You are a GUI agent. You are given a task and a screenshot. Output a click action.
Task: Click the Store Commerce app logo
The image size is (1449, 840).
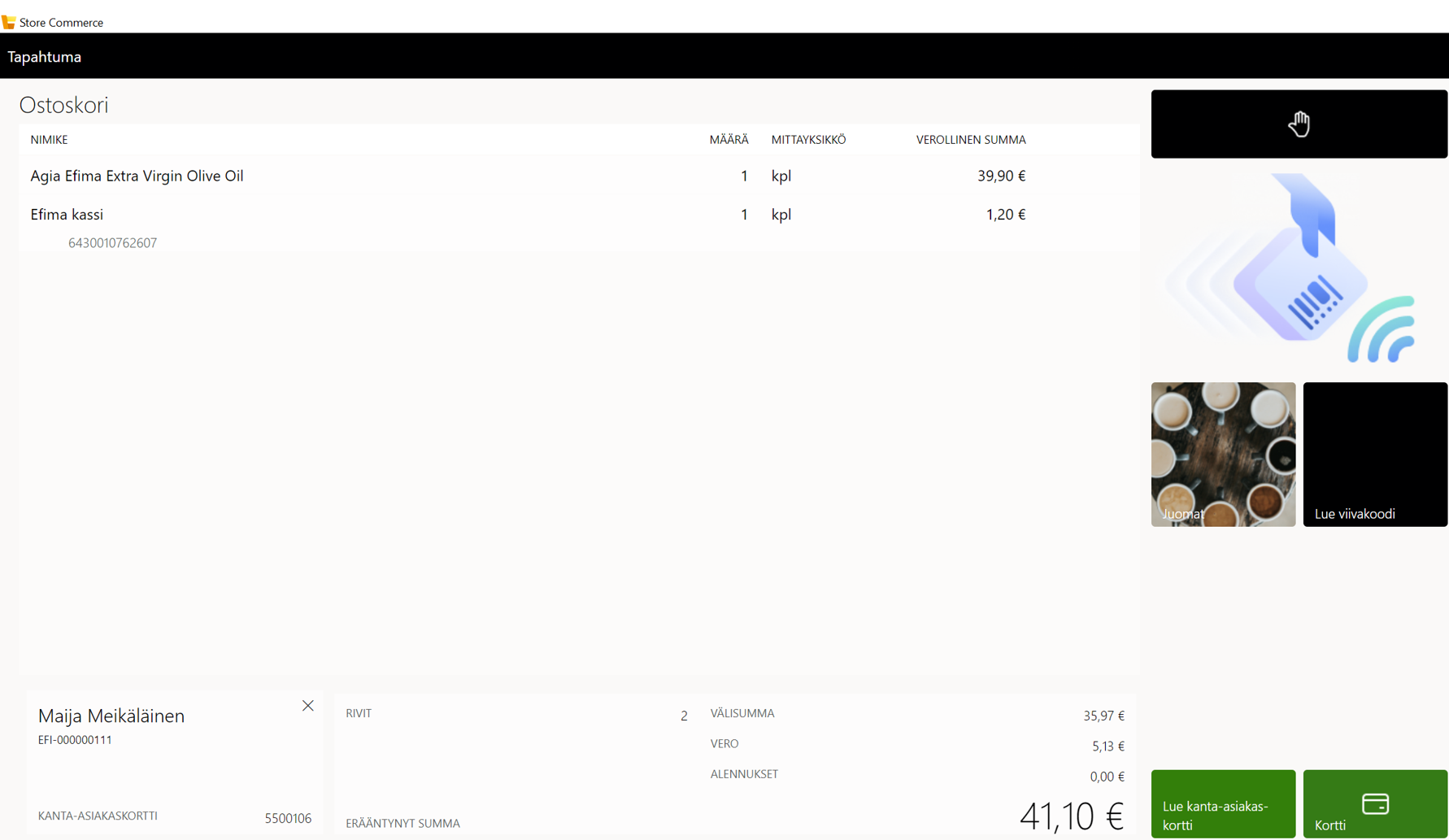[x=8, y=22]
